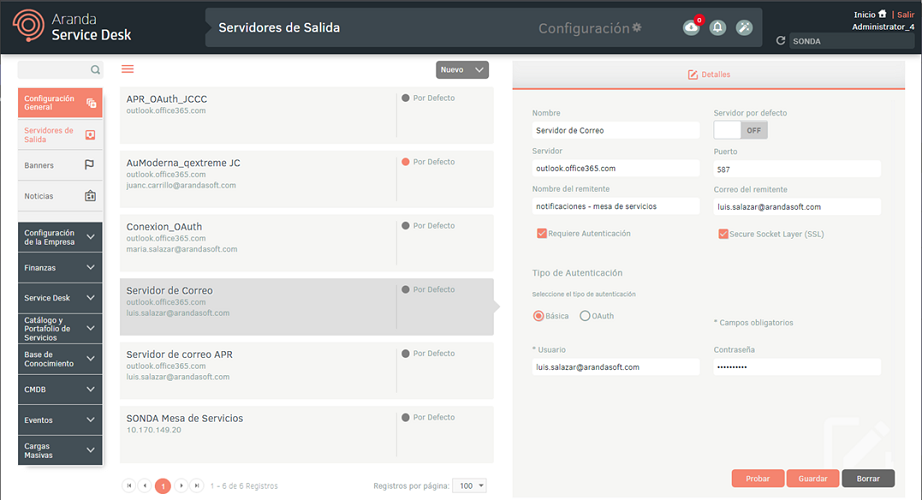This screenshot has width=922, height=500.
Task: Open the Detalles tab
Action: 709,75
